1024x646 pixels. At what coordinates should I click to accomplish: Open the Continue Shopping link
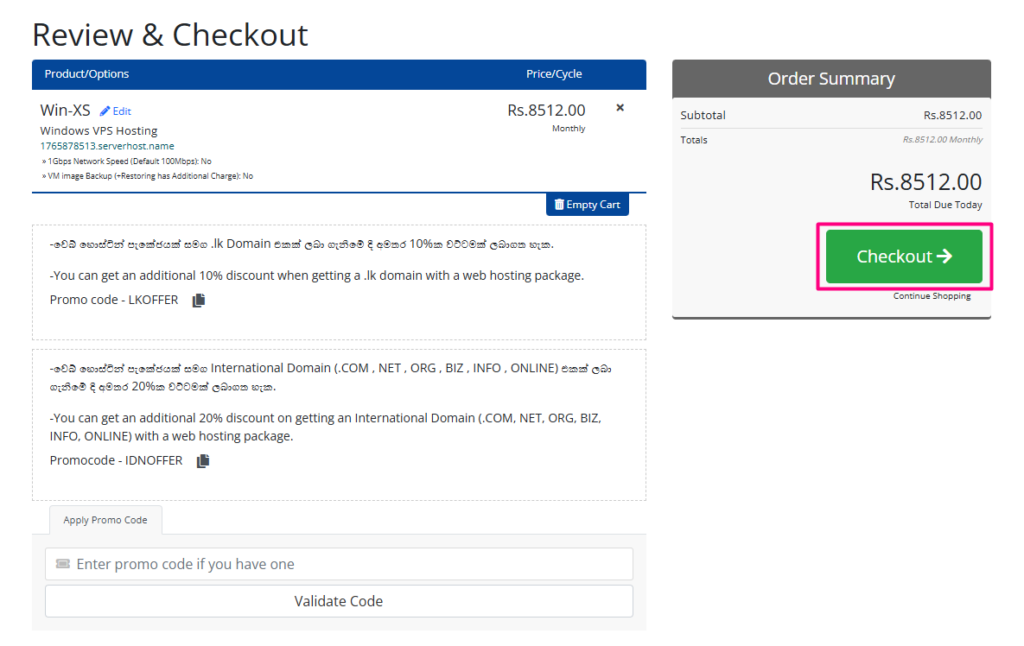point(932,296)
